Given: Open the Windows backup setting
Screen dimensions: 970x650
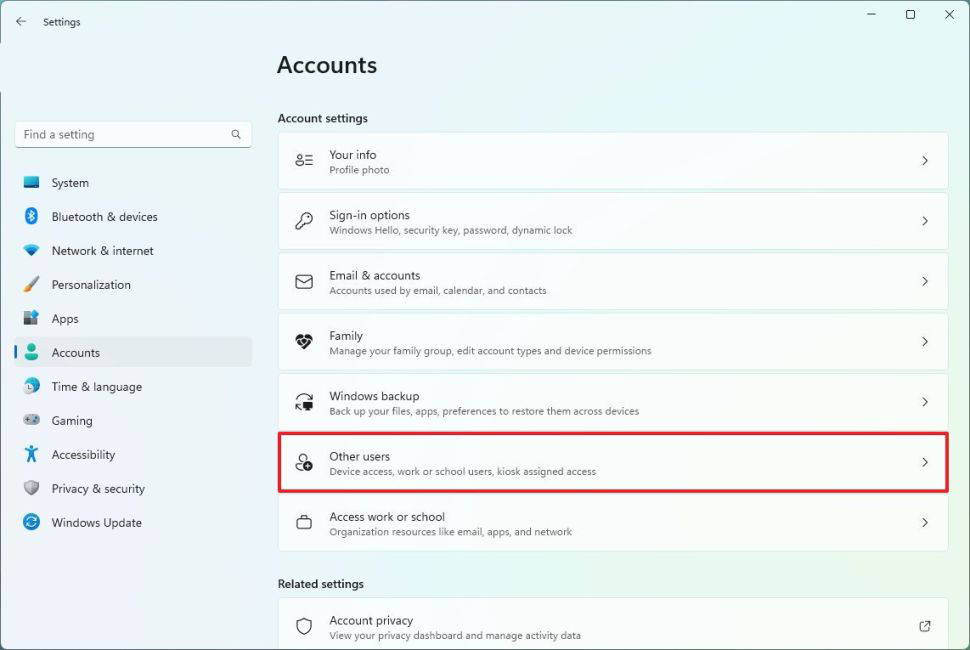Looking at the screenshot, I should pos(612,402).
